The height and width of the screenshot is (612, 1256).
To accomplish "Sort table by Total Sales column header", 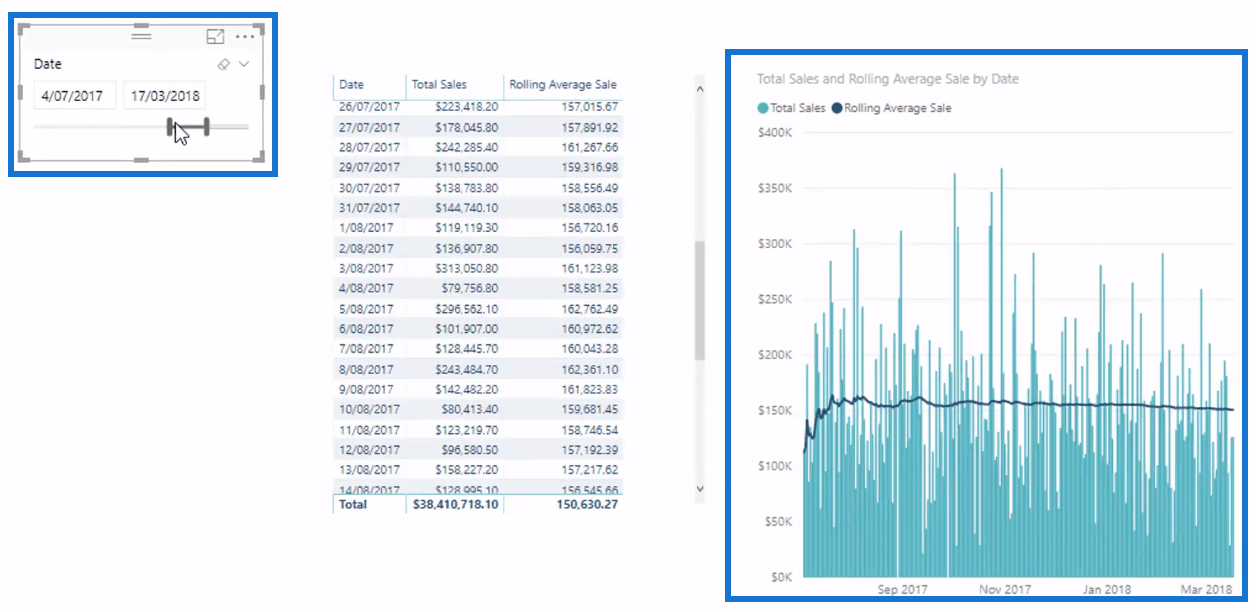I will 439,85.
